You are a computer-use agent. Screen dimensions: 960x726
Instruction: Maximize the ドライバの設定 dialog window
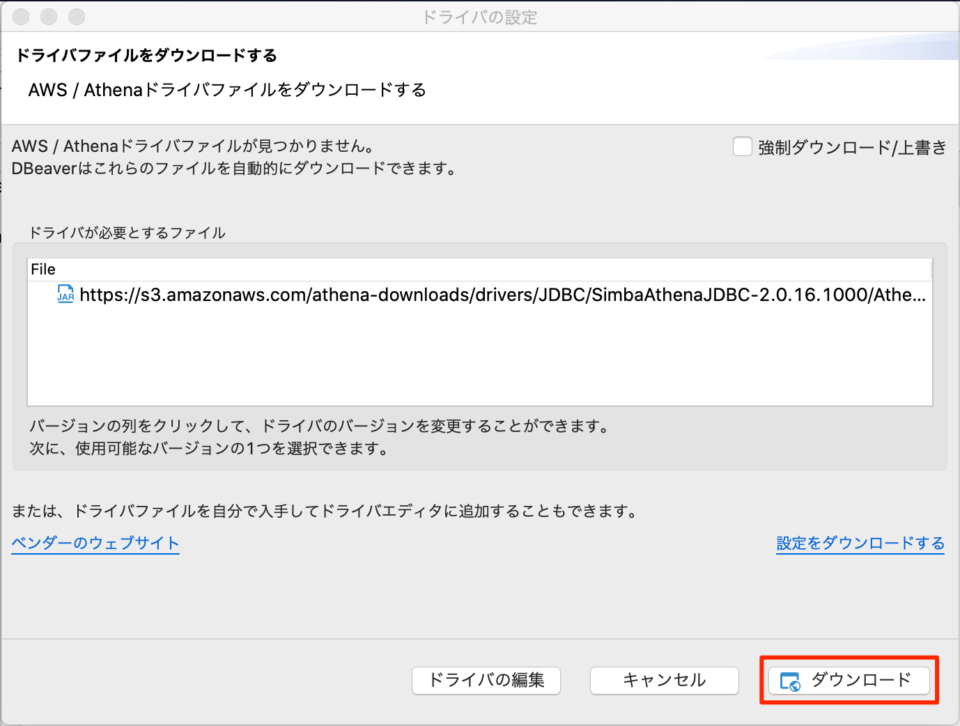click(77, 17)
